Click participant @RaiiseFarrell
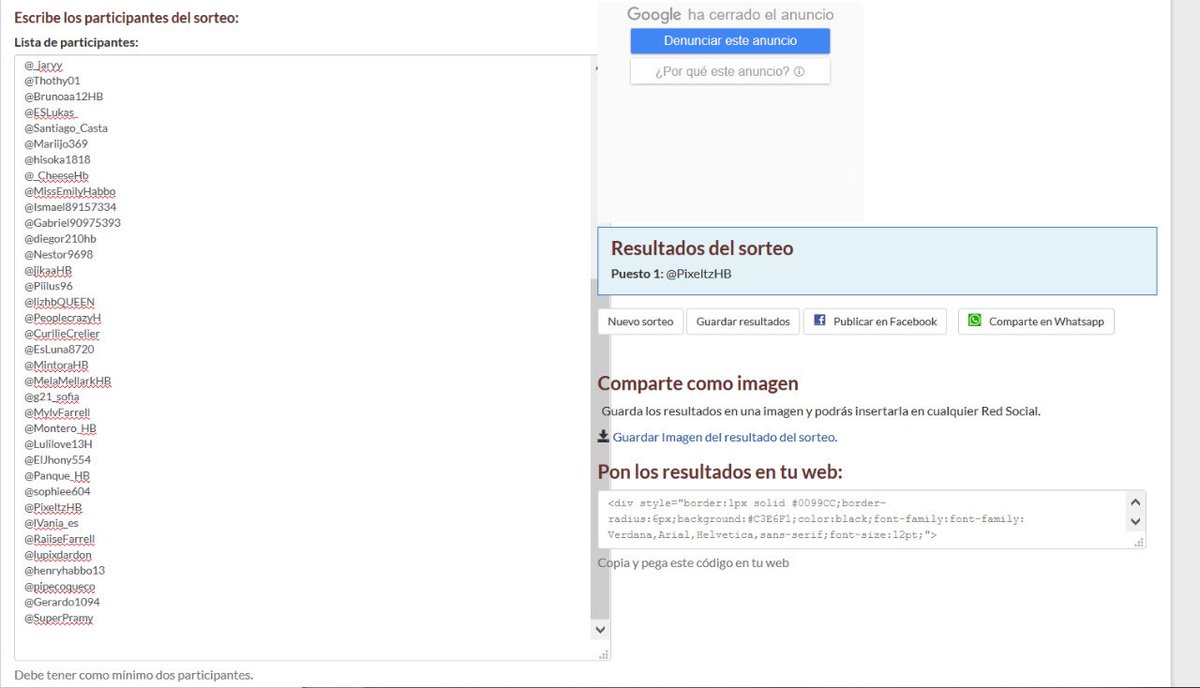Image resolution: width=1200 pixels, height=688 pixels. pyautogui.click(x=60, y=539)
